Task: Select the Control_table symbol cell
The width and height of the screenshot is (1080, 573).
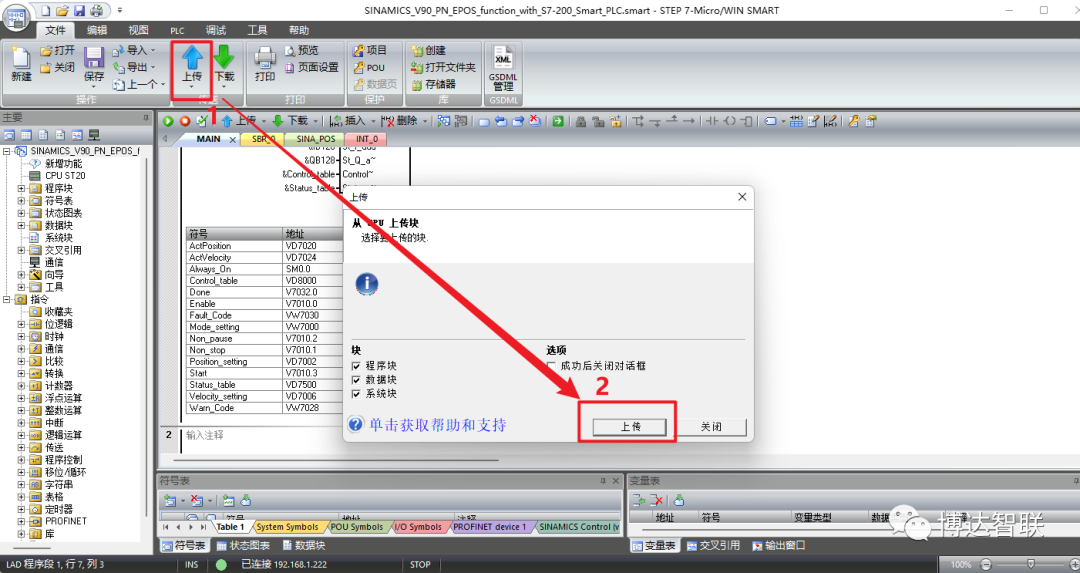Action: [x=234, y=281]
